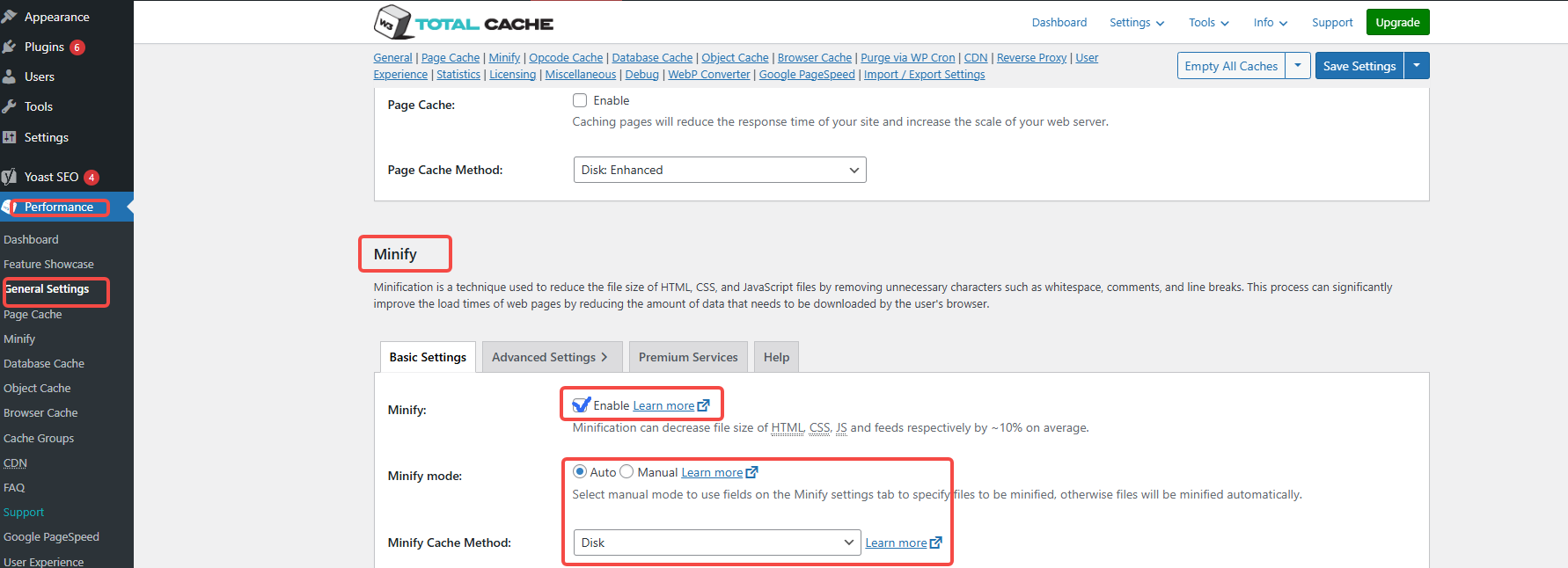Toggle the Minify Enable checkbox

580,405
